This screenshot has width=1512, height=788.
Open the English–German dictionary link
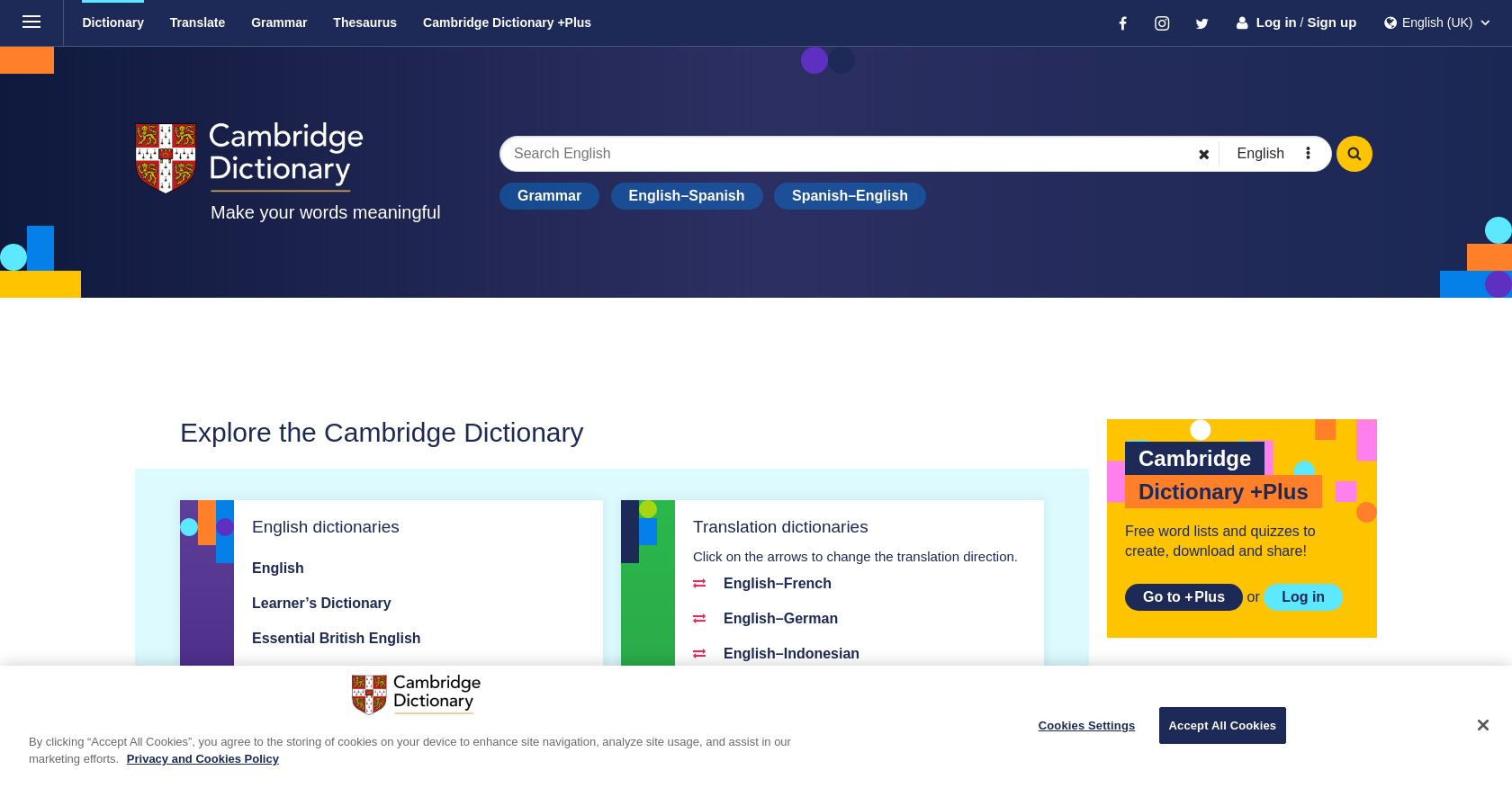point(780,619)
